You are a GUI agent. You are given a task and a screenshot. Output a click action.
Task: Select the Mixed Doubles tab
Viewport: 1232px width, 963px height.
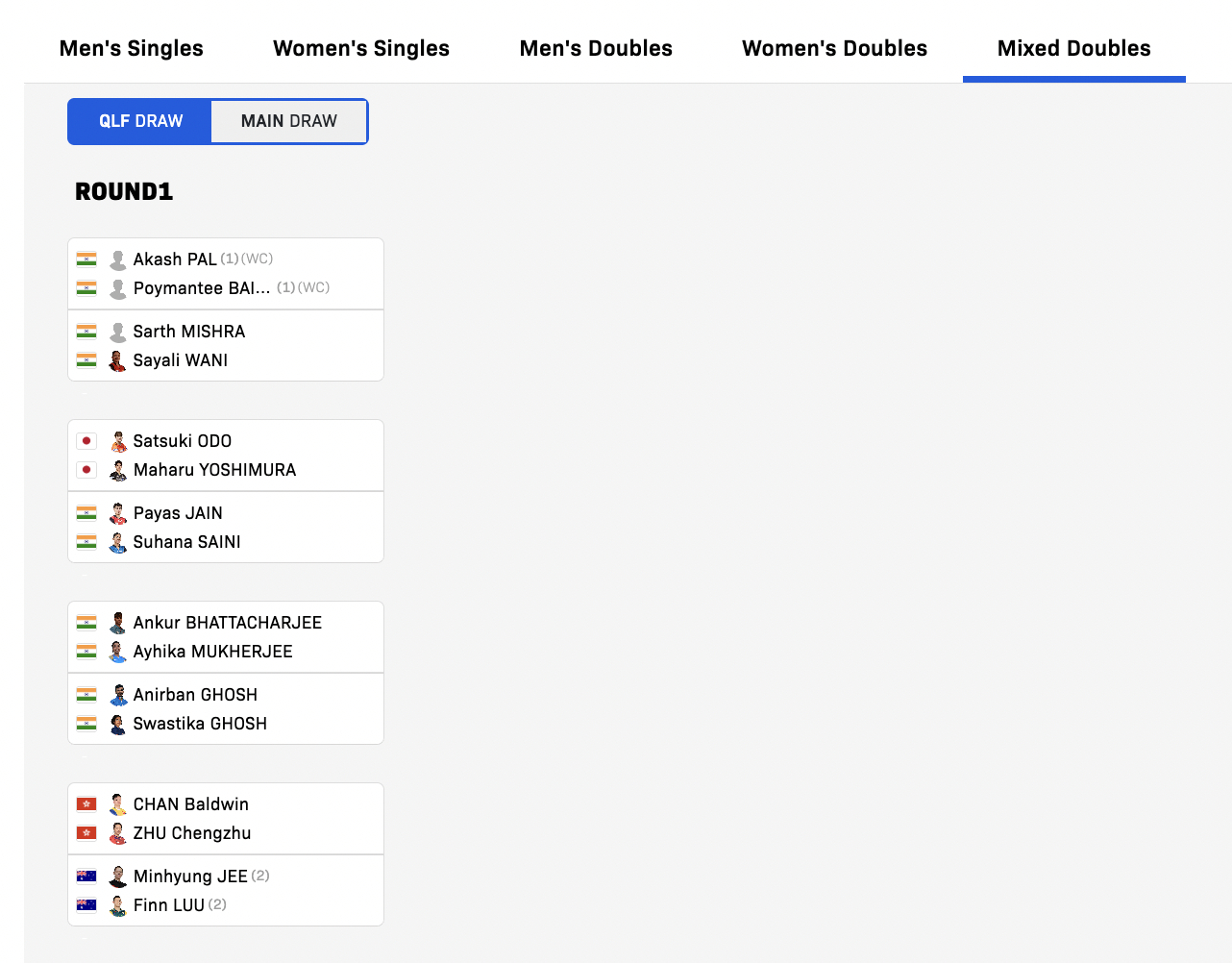point(1074,48)
